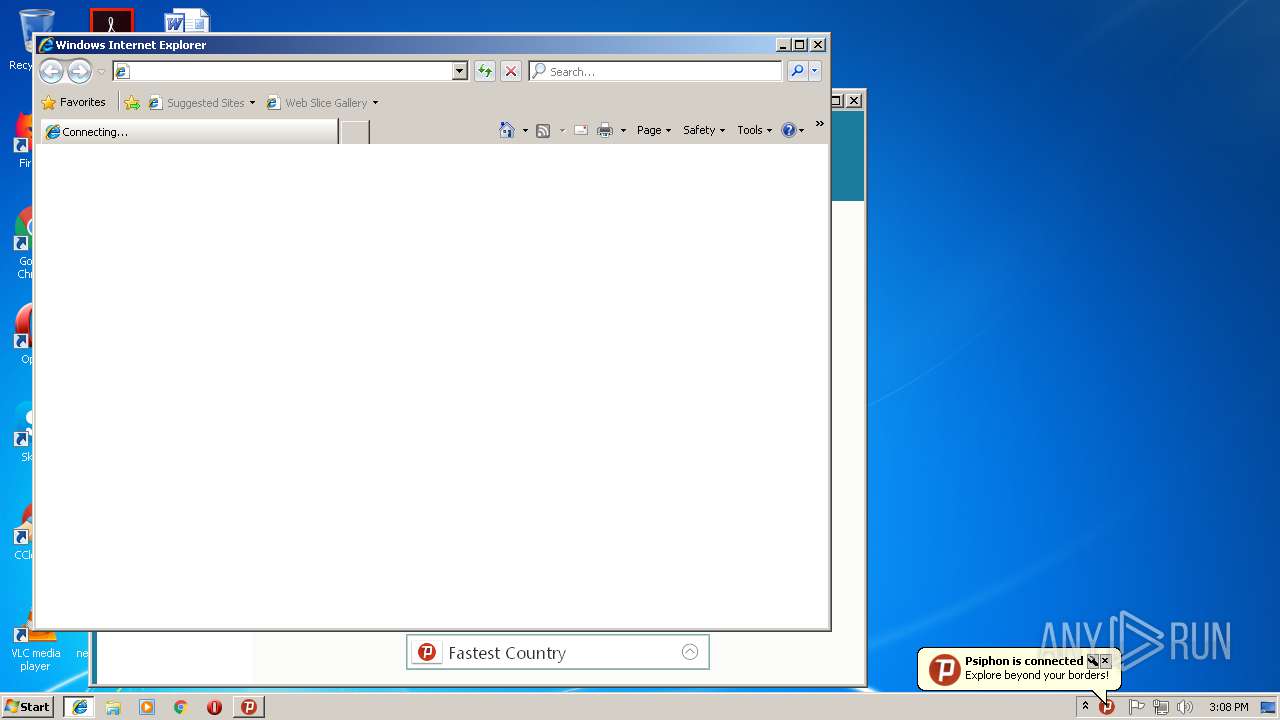The height and width of the screenshot is (720, 1280).
Task: Expand the Home button dropdown arrow
Action: [525, 130]
